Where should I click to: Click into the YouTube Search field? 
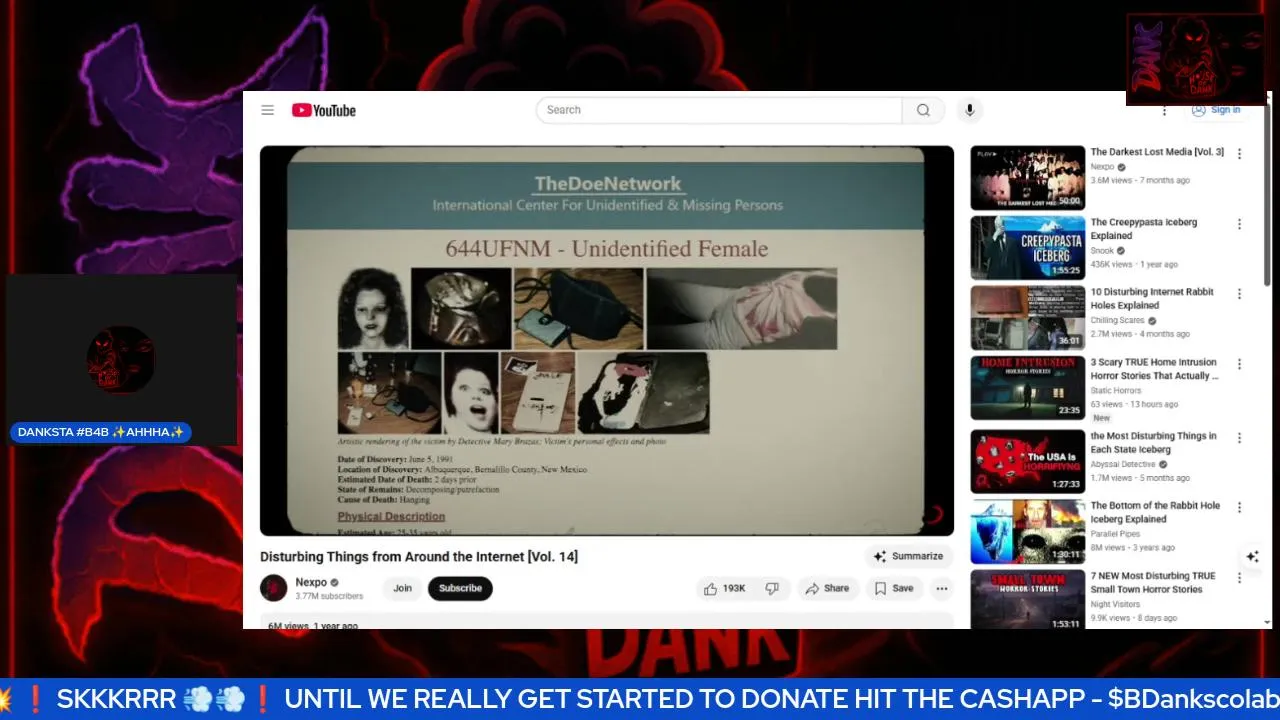719,110
